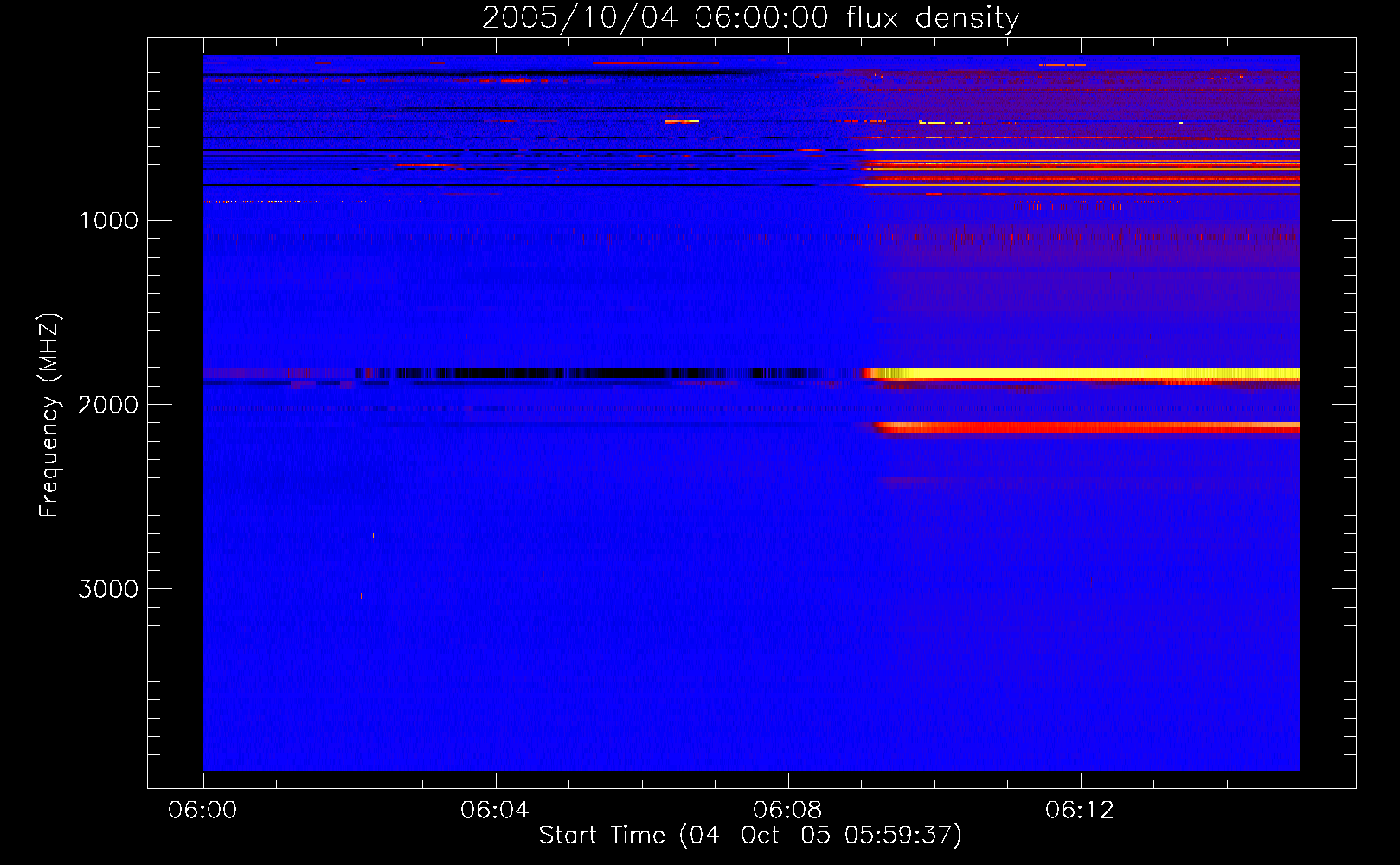Image resolution: width=1400 pixels, height=865 pixels.
Task: Click the 2000 frequency tick label
Action: [108, 405]
